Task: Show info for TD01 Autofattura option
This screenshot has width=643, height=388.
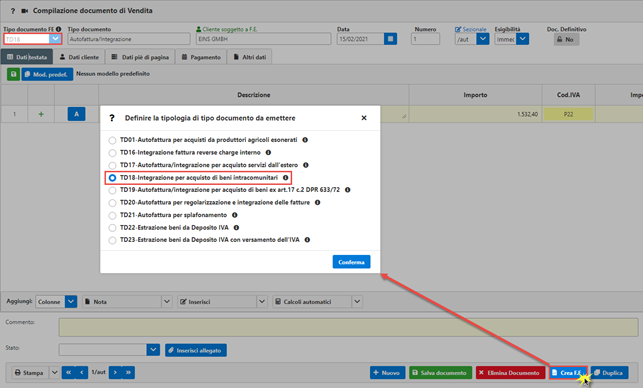Action: point(305,140)
